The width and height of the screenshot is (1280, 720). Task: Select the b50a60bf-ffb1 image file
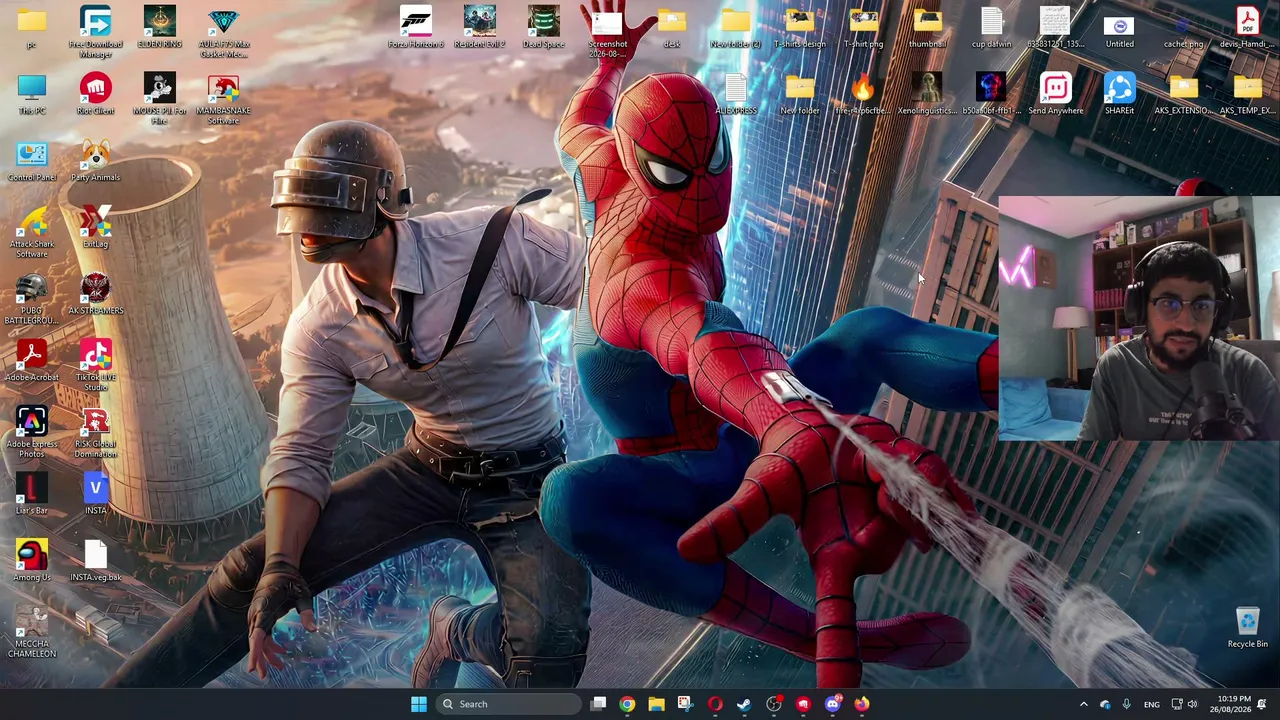click(992, 94)
